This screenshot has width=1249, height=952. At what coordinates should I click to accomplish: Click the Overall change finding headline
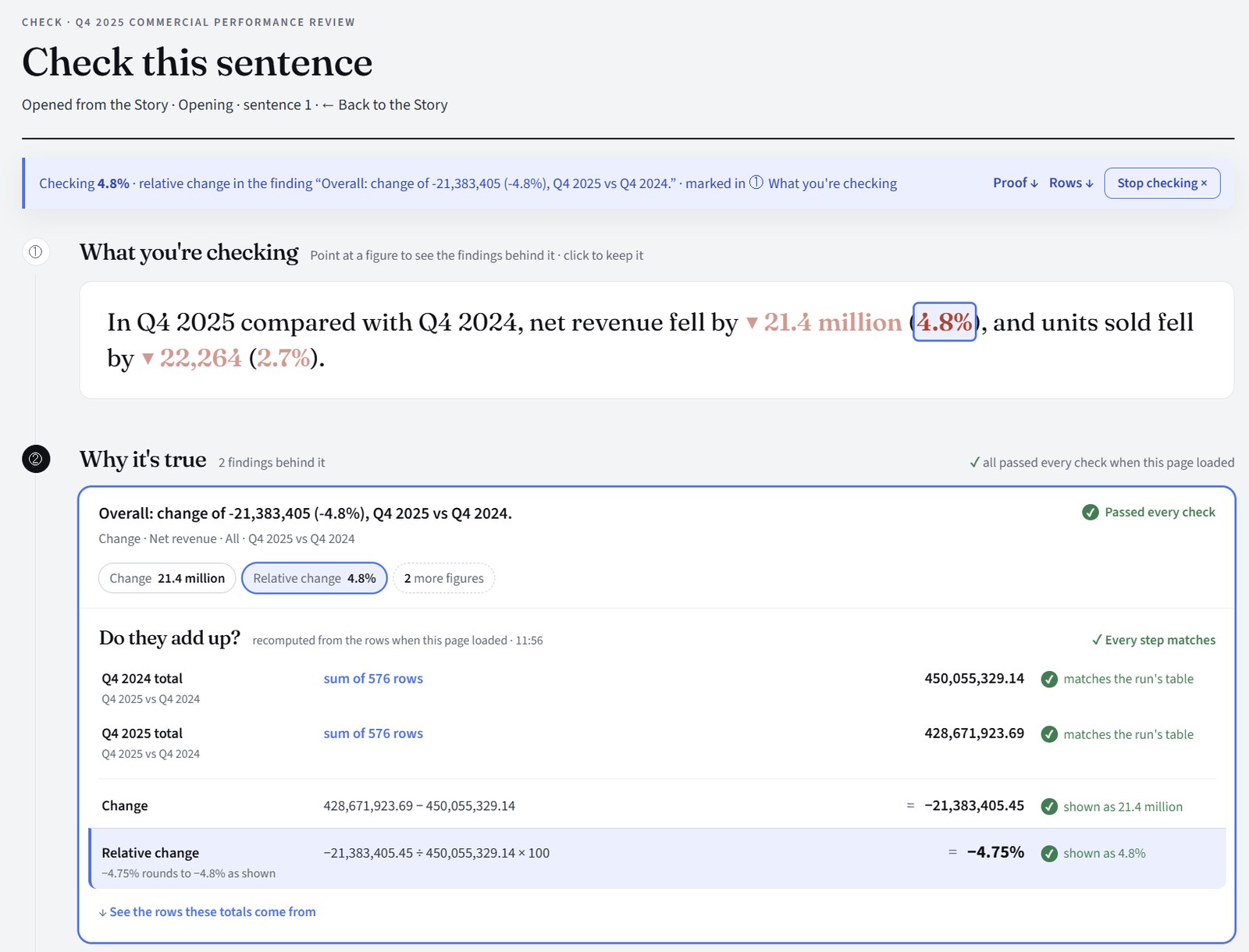305,513
